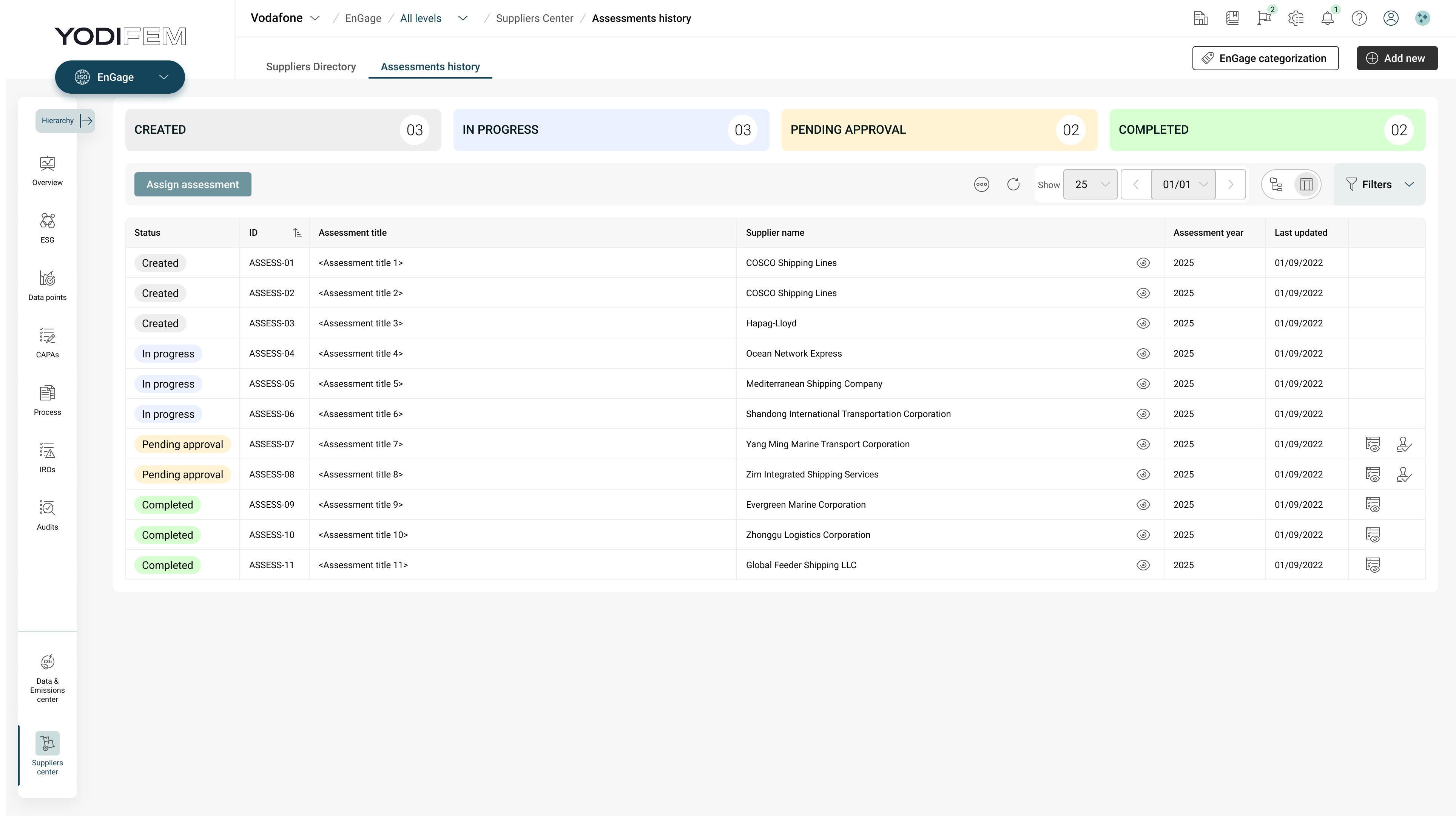Click the notifications bell icon
The height and width of the screenshot is (822, 1456).
1327,19
